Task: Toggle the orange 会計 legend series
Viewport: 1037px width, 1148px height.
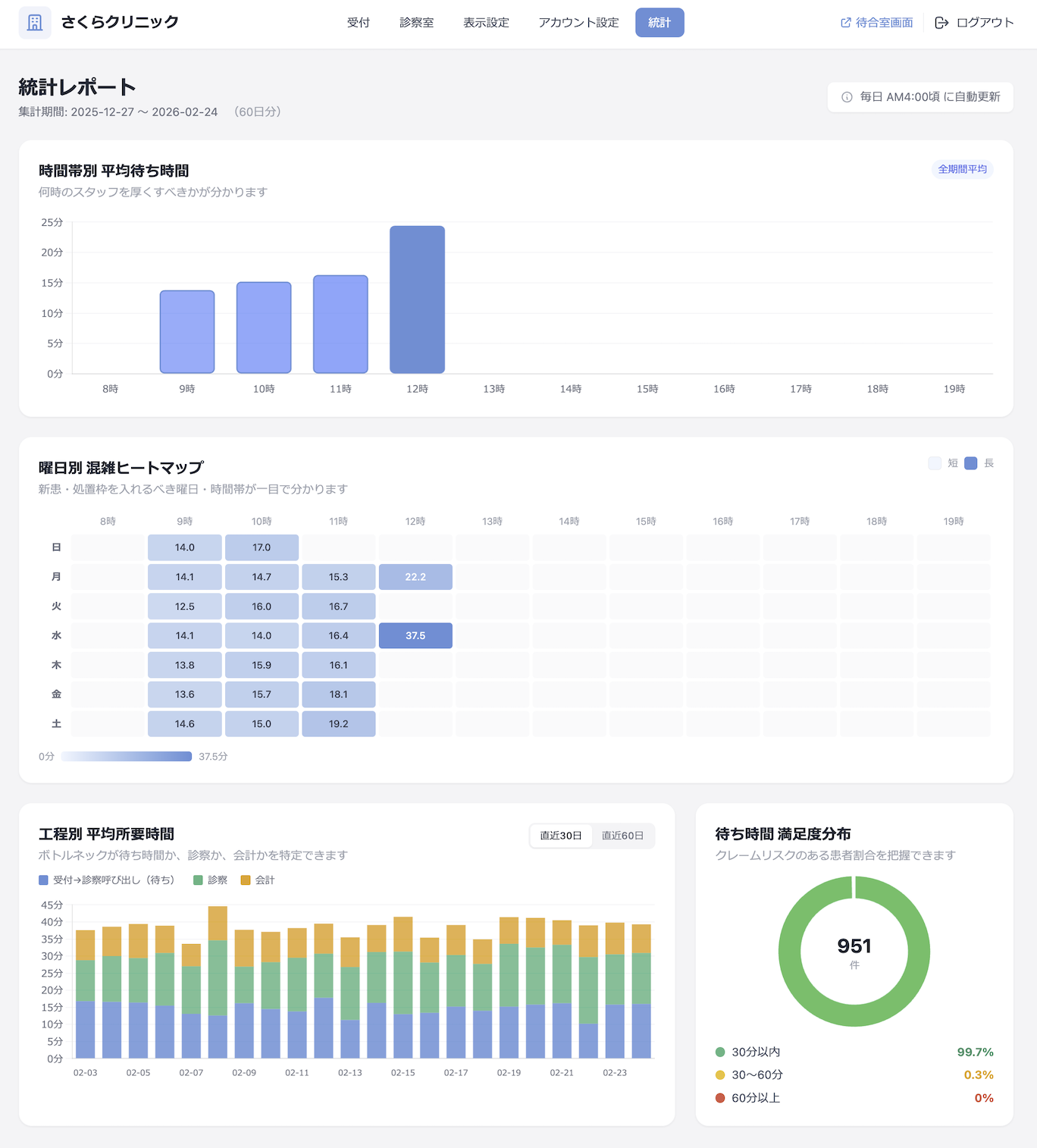Action: (258, 880)
